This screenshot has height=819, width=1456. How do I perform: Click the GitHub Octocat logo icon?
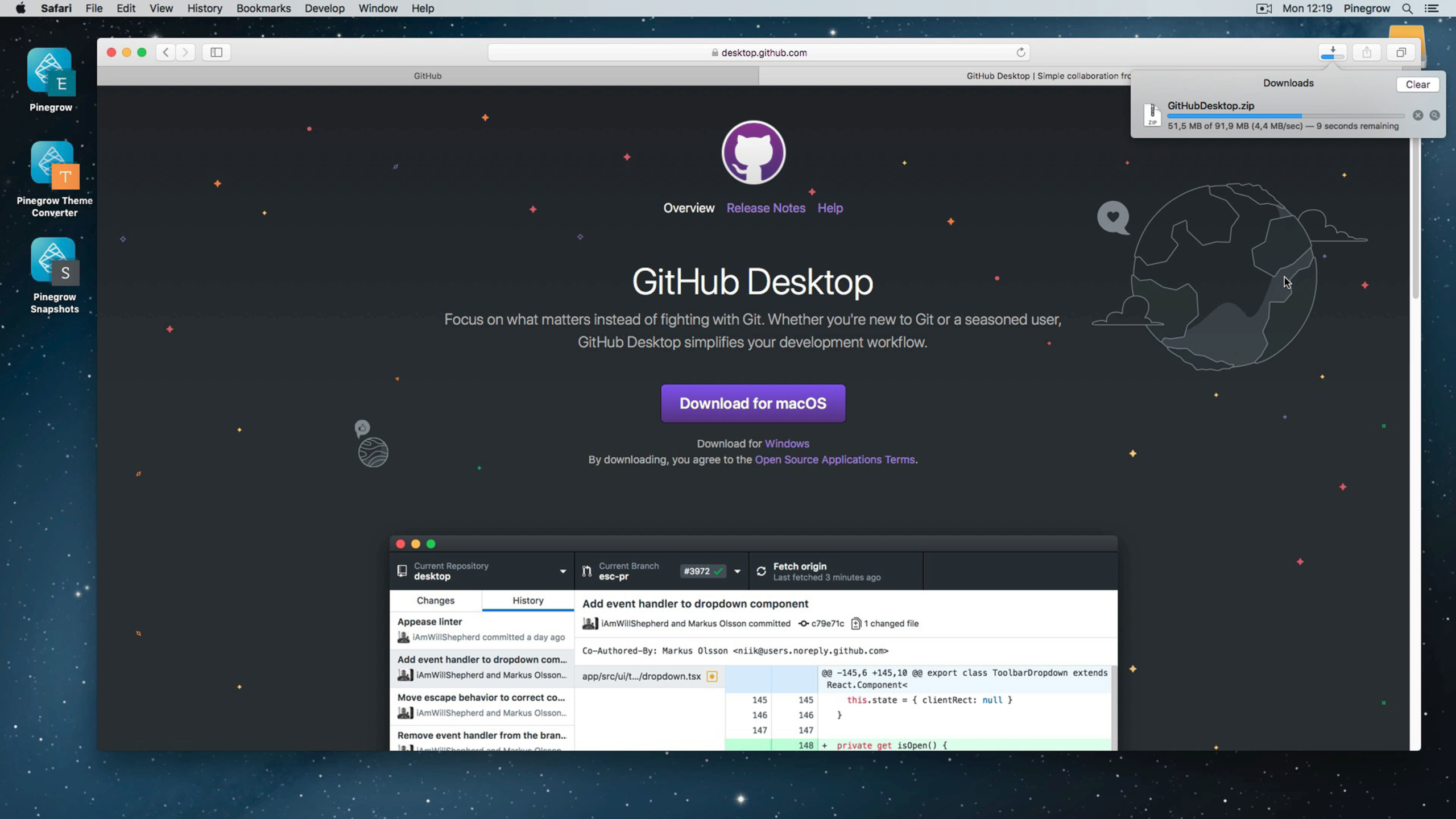tap(753, 152)
